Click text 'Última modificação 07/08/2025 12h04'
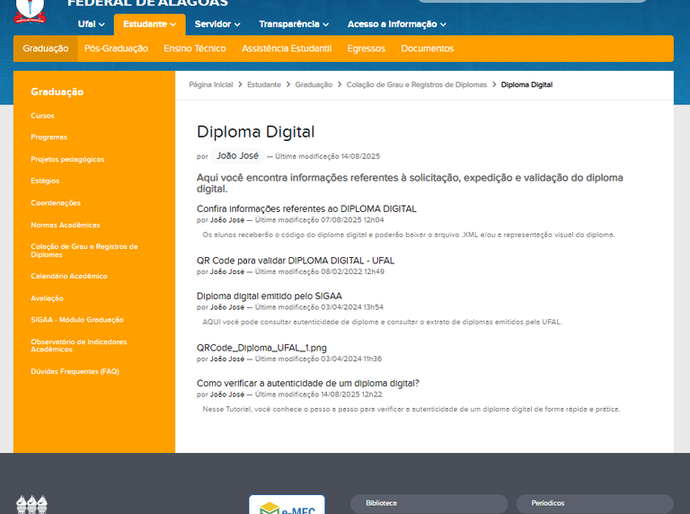 [319, 220]
